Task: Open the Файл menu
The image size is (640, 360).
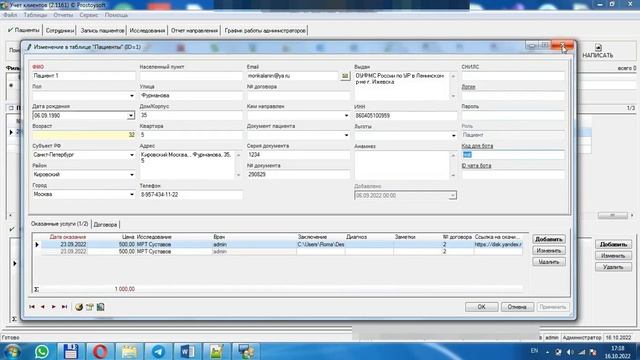Action: (x=10, y=15)
